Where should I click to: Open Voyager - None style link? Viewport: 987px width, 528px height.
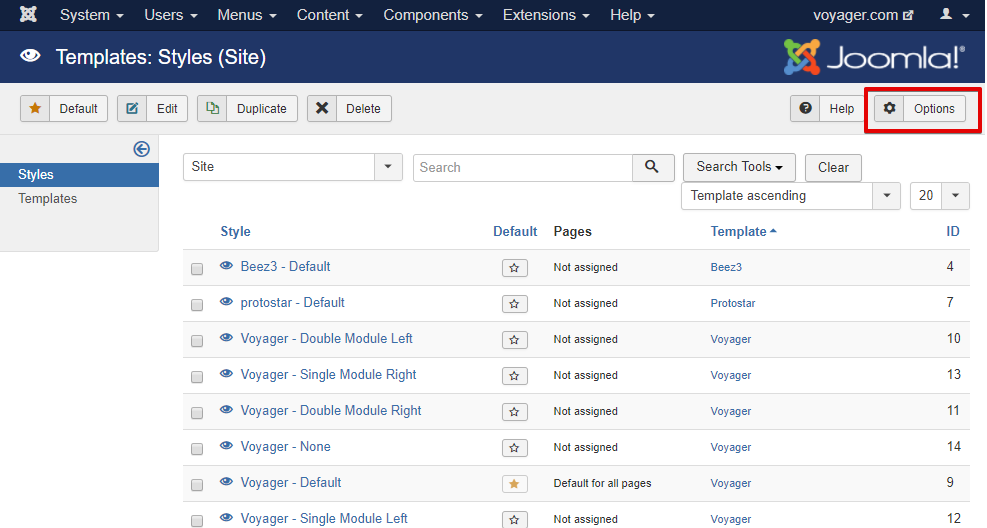click(285, 446)
